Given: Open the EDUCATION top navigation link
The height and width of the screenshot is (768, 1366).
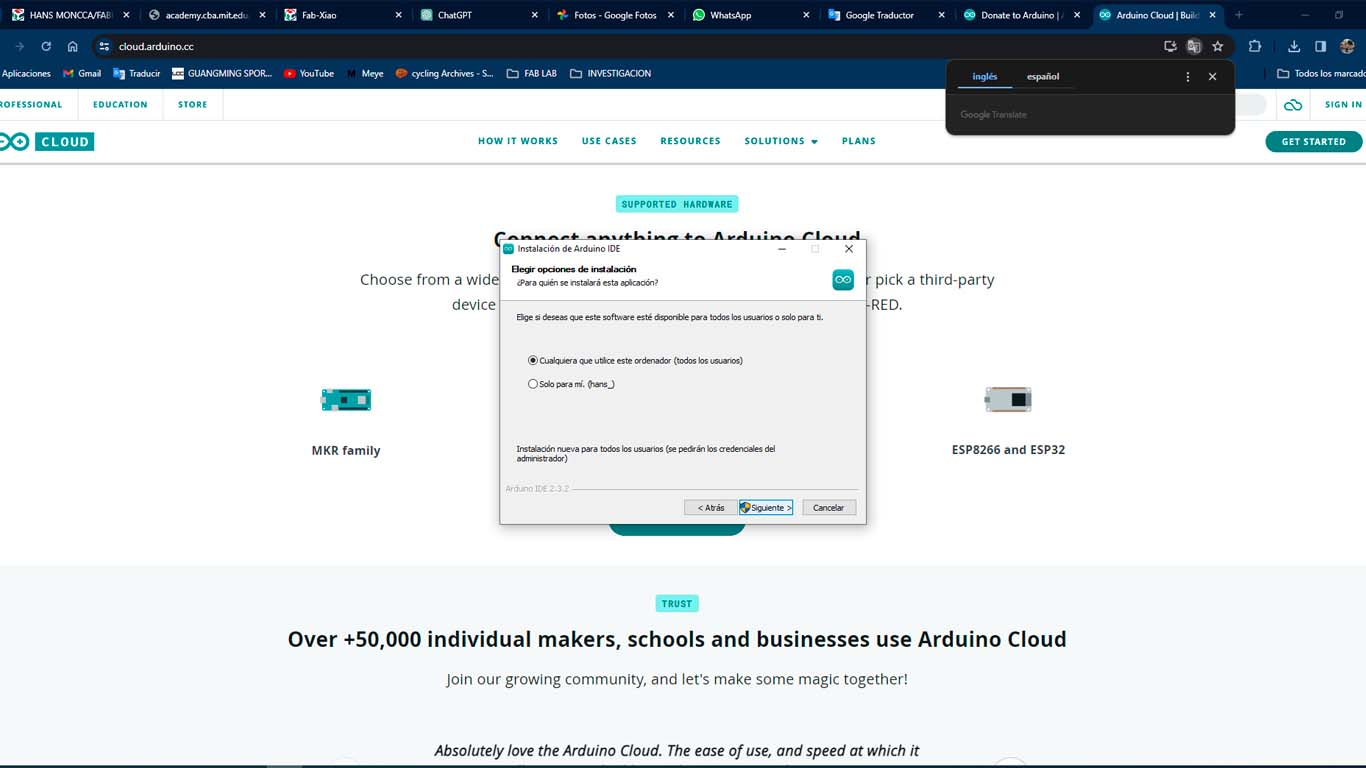Looking at the screenshot, I should [120, 105].
